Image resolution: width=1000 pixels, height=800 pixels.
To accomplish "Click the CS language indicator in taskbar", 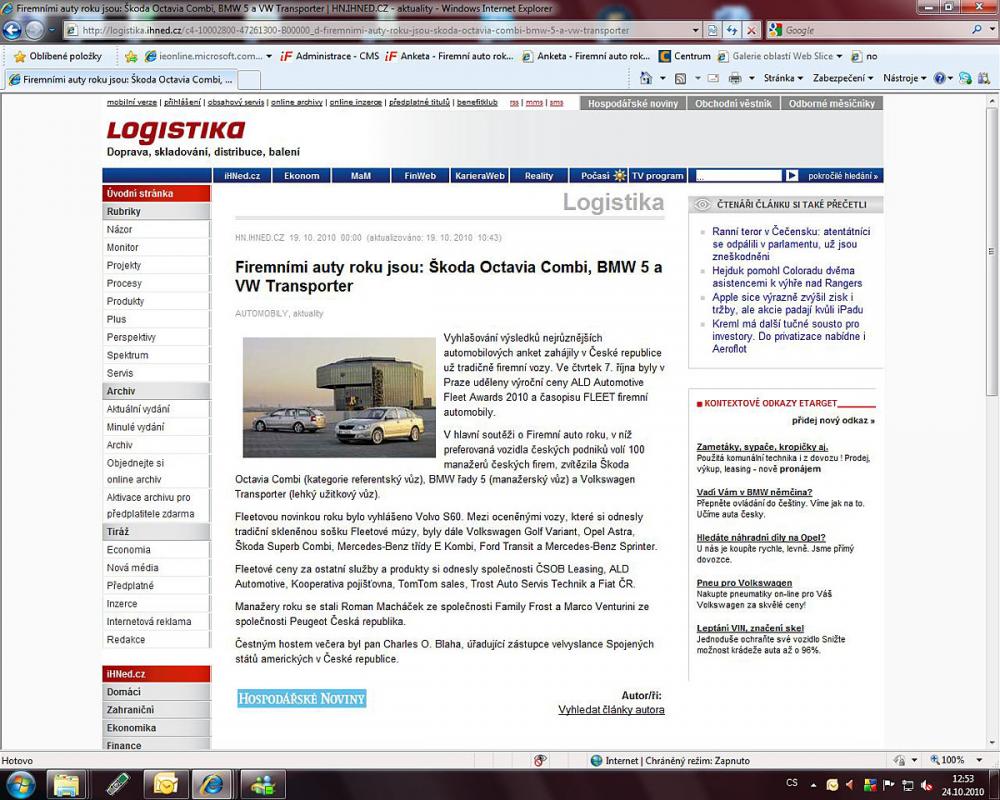I will (792, 783).
